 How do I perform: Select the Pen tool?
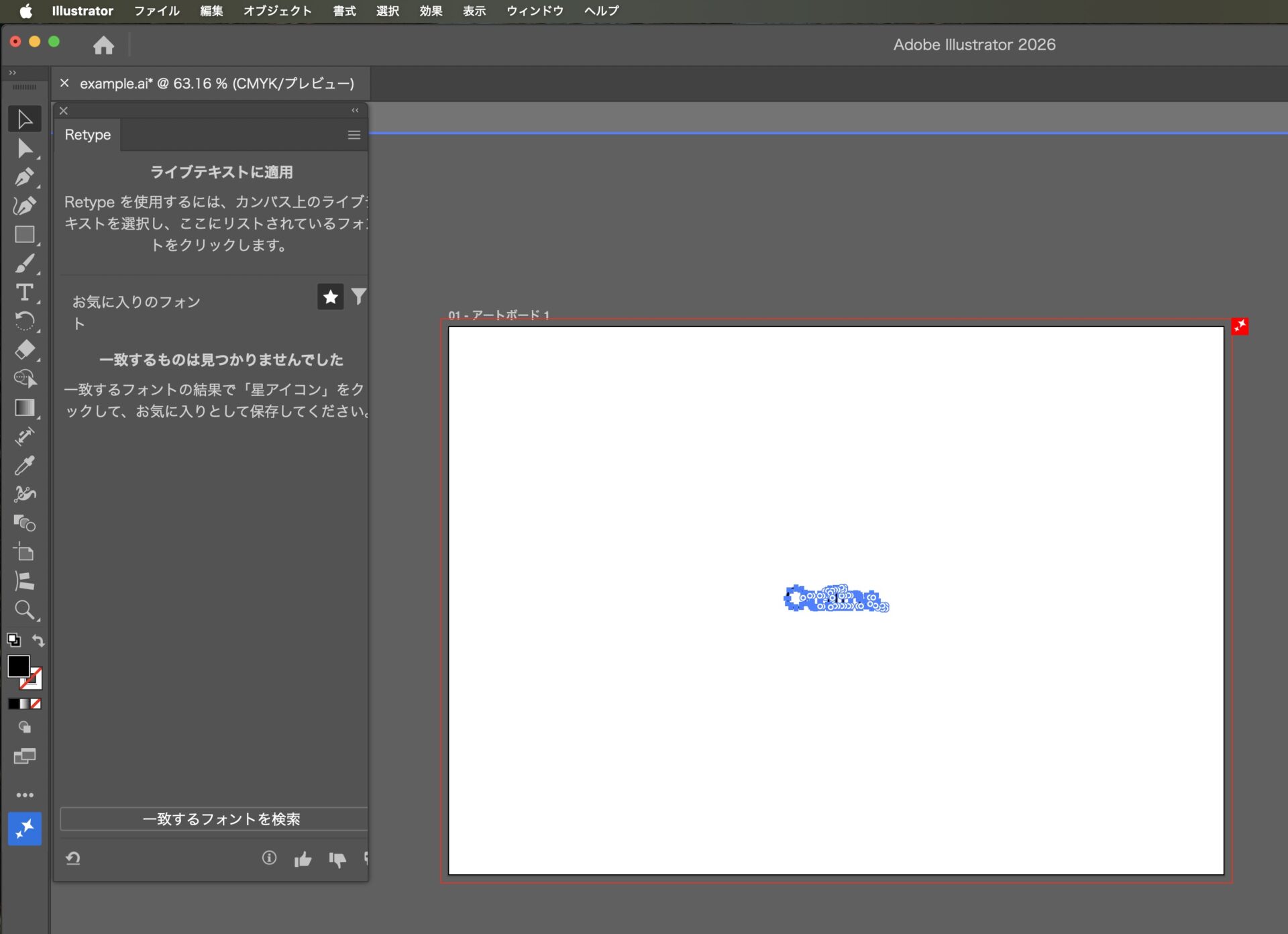[25, 177]
